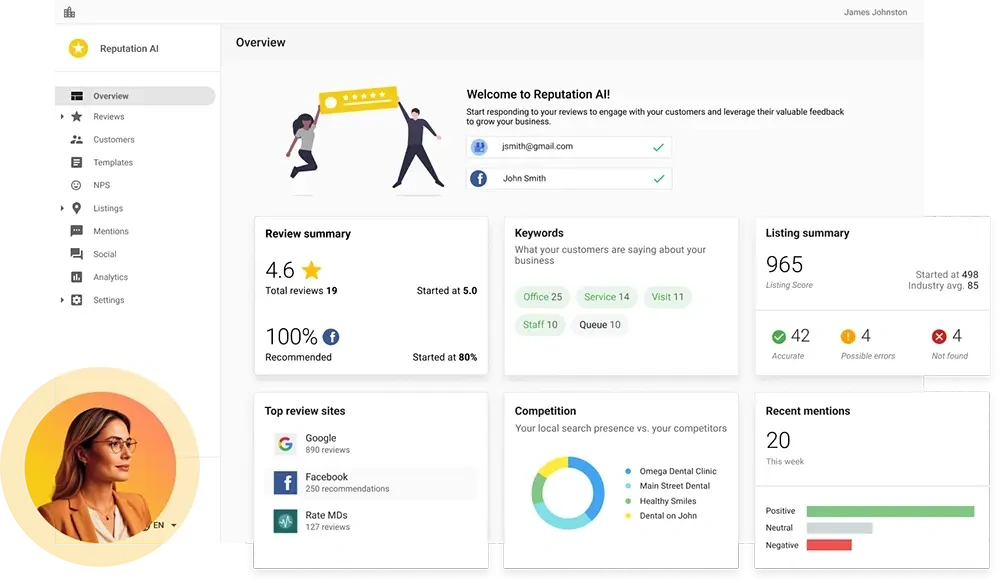Click the Analytics chart icon
Image resolution: width=1000 pixels, height=583 pixels.
click(x=77, y=277)
